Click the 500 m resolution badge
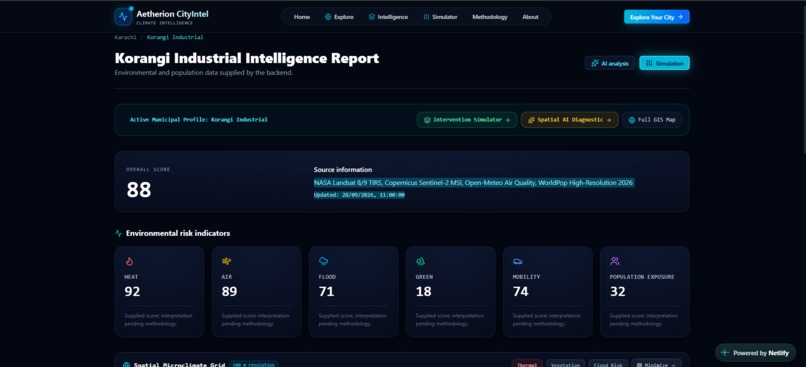The width and height of the screenshot is (806, 367). click(254, 365)
